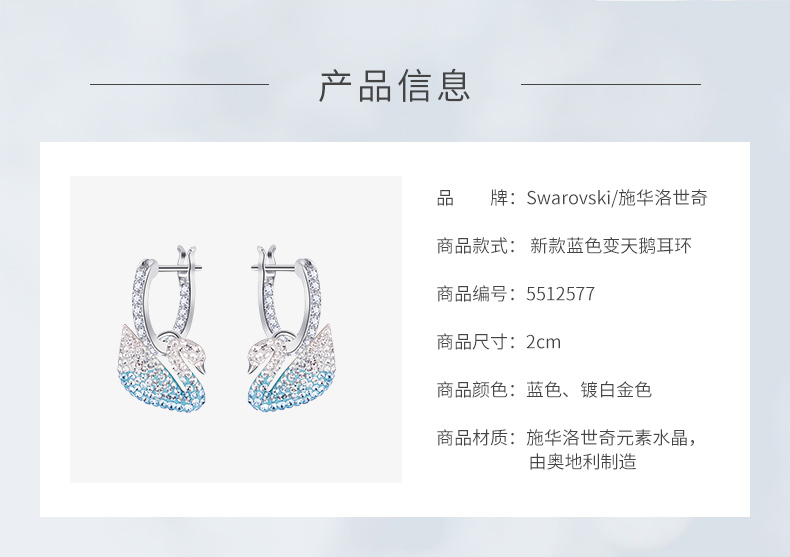The image size is (790, 557).
Task: Click the 施华洛世奇元素水晶 material text
Action: 607,438
